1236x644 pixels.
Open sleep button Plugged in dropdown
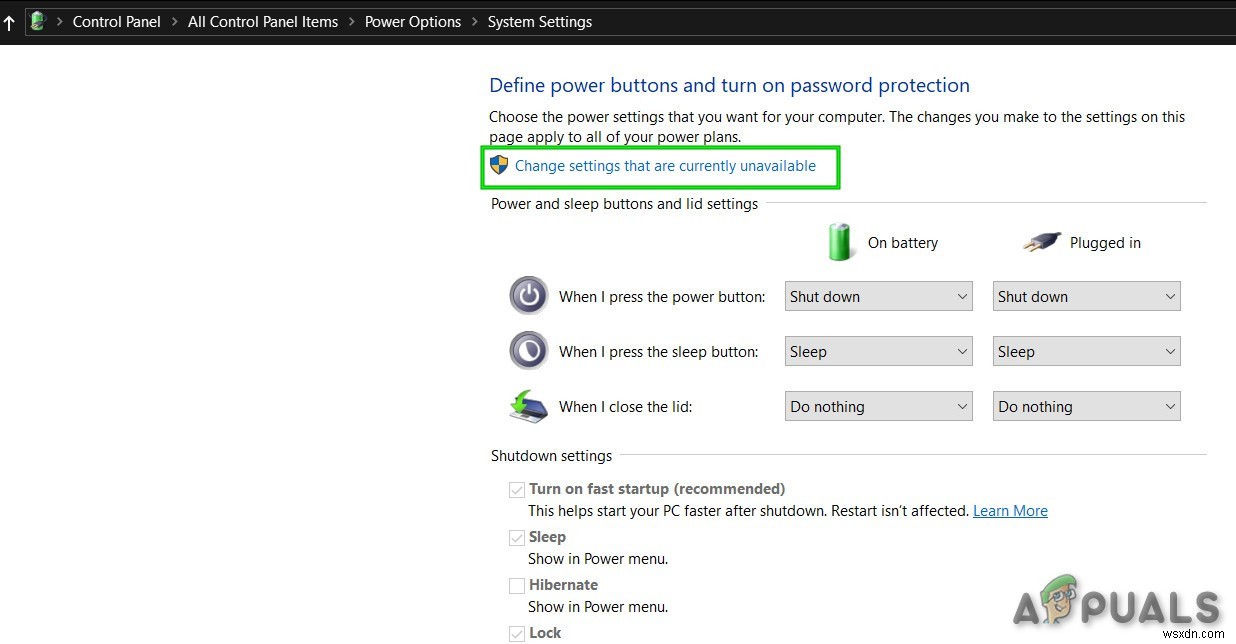1086,351
